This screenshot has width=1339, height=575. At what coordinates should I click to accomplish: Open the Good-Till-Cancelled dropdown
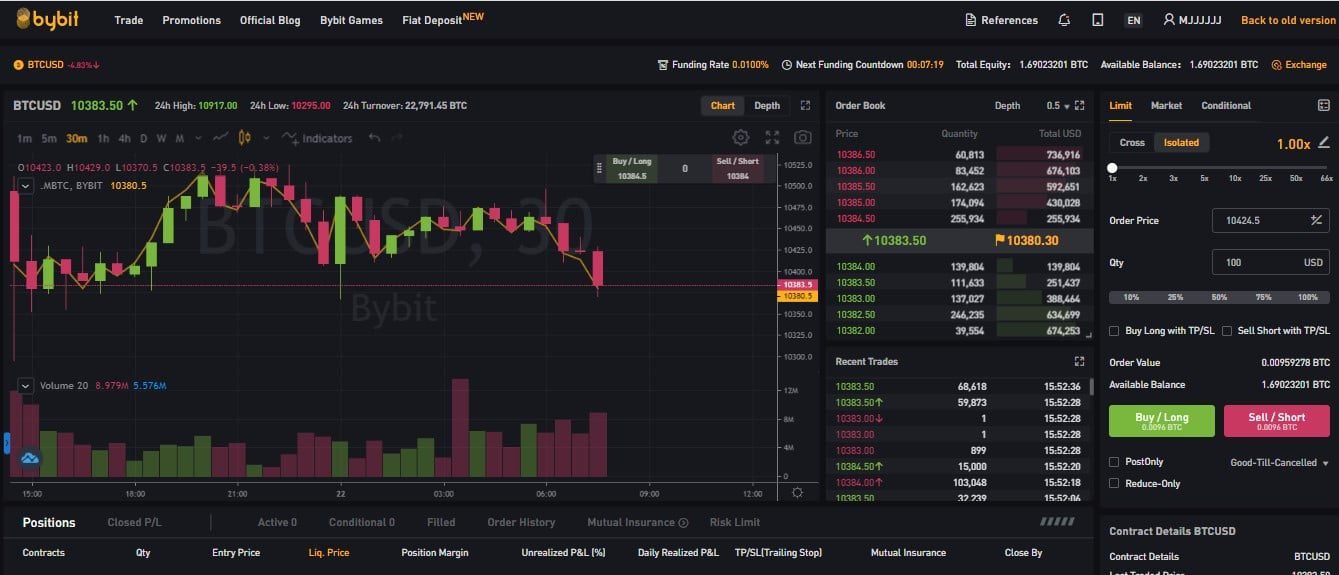1279,463
